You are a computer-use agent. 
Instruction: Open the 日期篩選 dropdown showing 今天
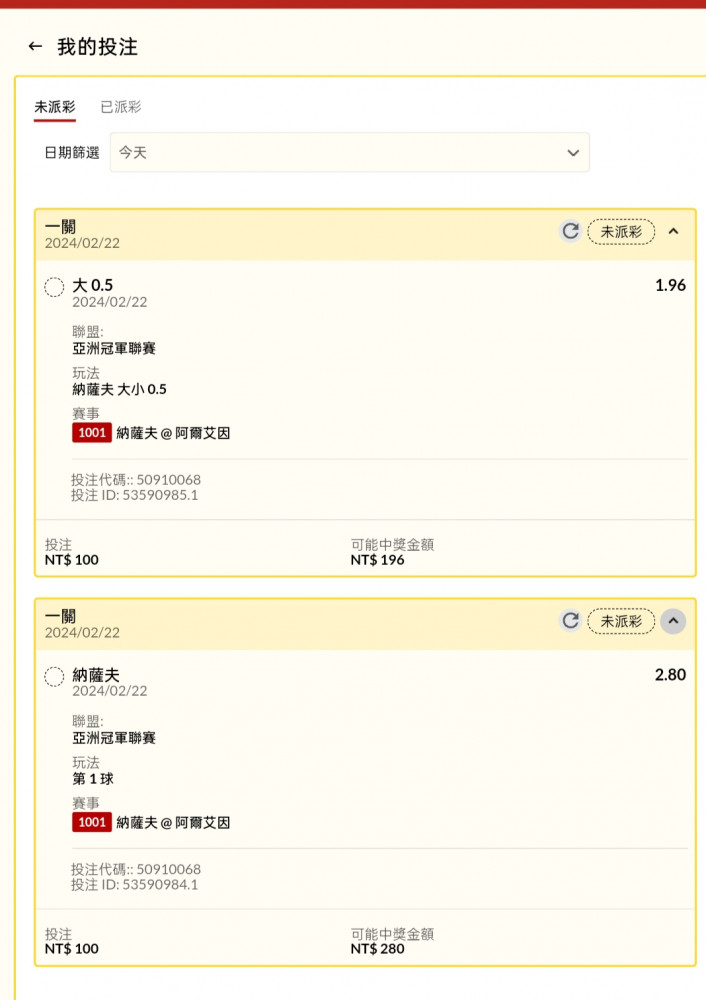[x=349, y=152]
